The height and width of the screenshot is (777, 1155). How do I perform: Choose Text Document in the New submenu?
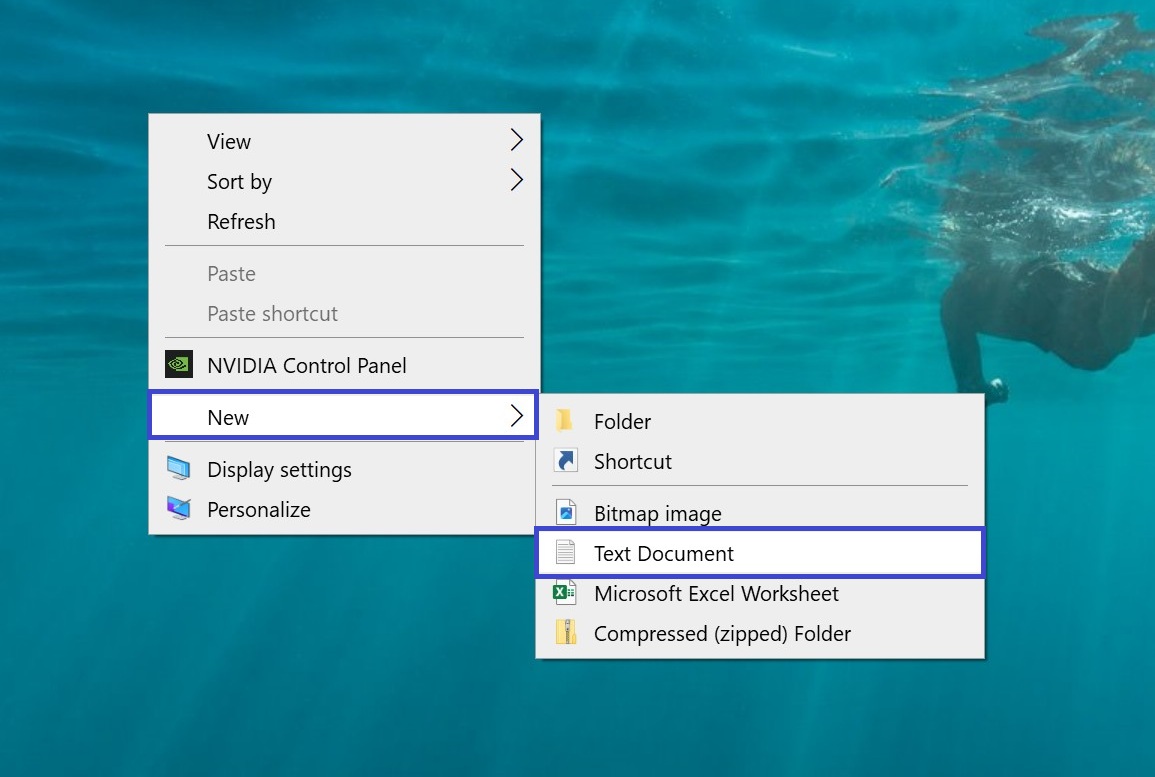664,553
